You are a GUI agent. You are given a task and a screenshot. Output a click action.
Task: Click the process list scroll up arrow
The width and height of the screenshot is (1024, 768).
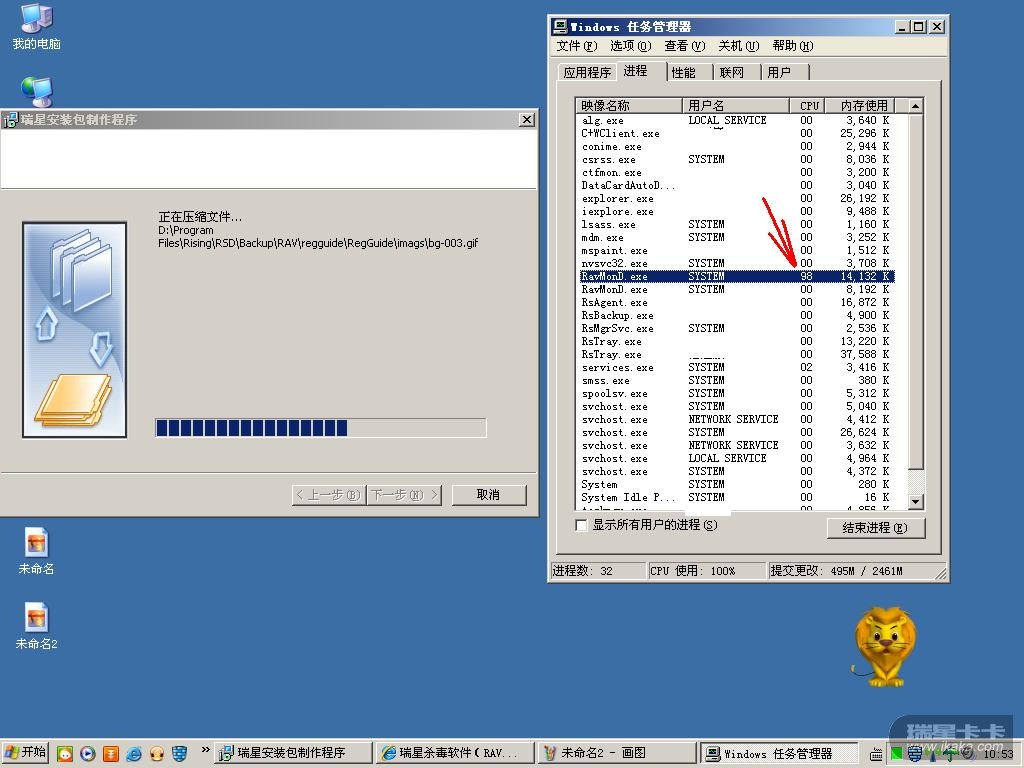pyautogui.click(x=916, y=106)
